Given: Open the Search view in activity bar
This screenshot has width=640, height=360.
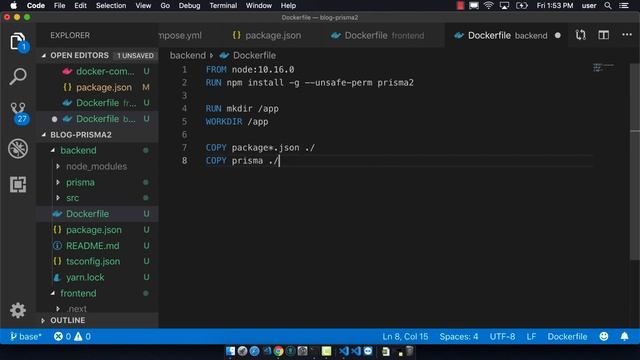Looking at the screenshot, I should pyautogui.click(x=18, y=76).
